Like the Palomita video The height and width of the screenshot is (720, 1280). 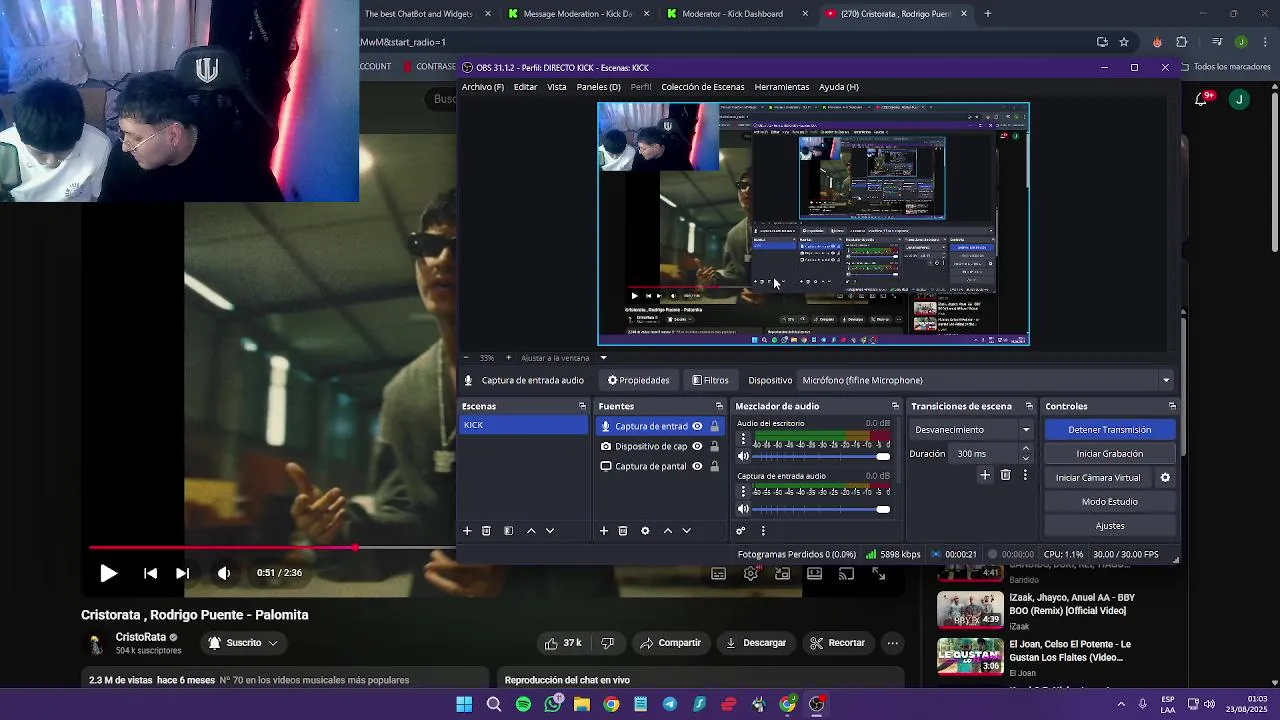point(563,643)
